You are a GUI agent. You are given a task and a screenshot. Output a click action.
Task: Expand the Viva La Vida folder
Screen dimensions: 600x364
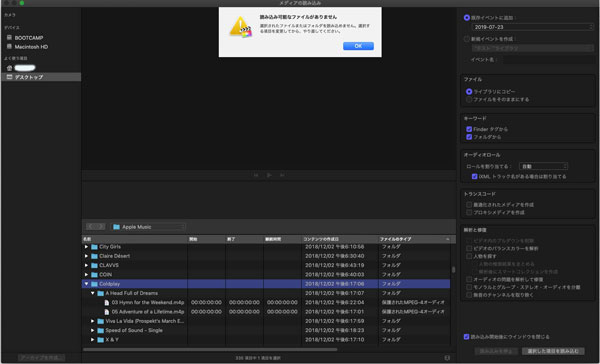click(93, 321)
